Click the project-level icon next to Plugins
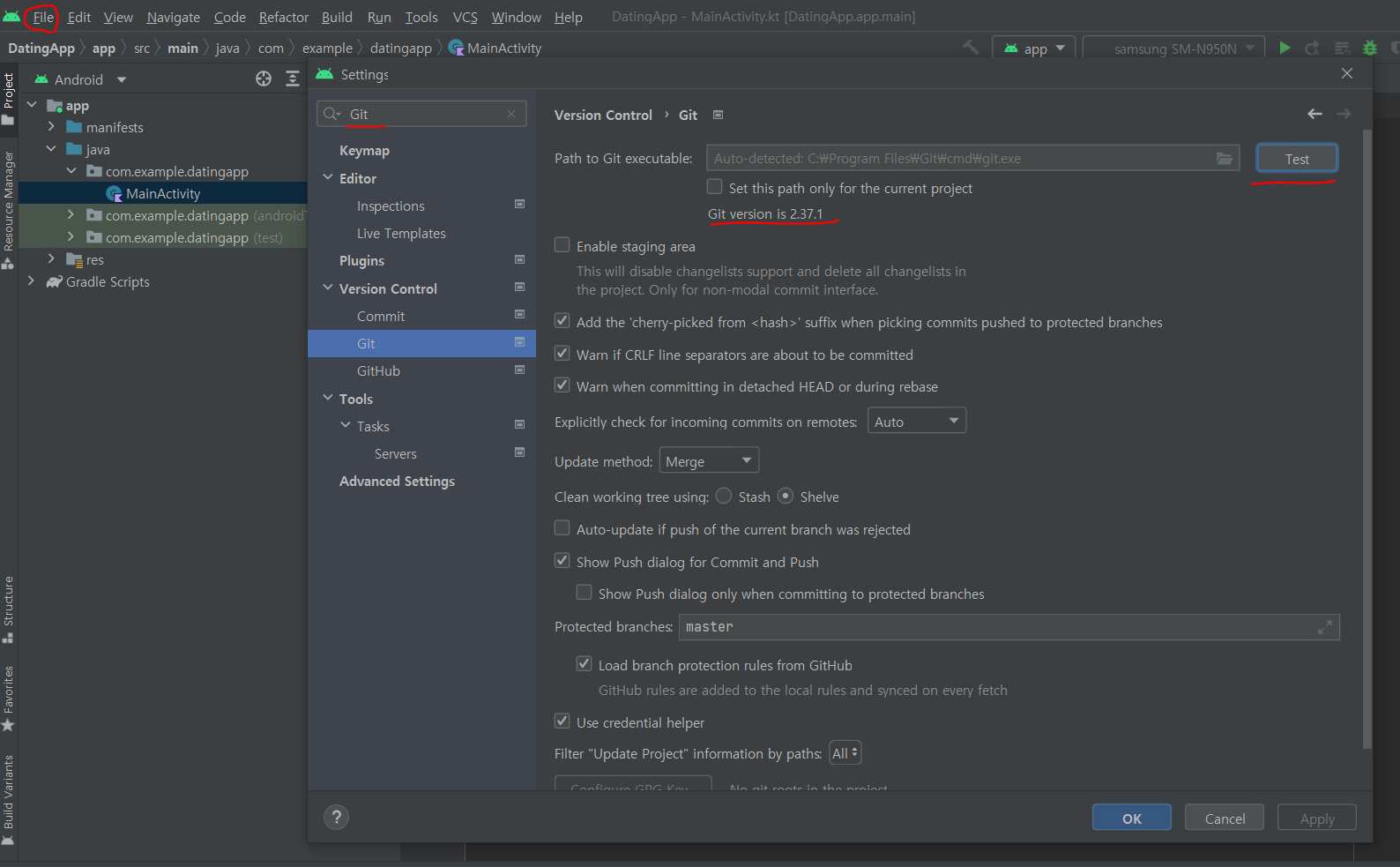The image size is (1400, 867). pyautogui.click(x=520, y=260)
